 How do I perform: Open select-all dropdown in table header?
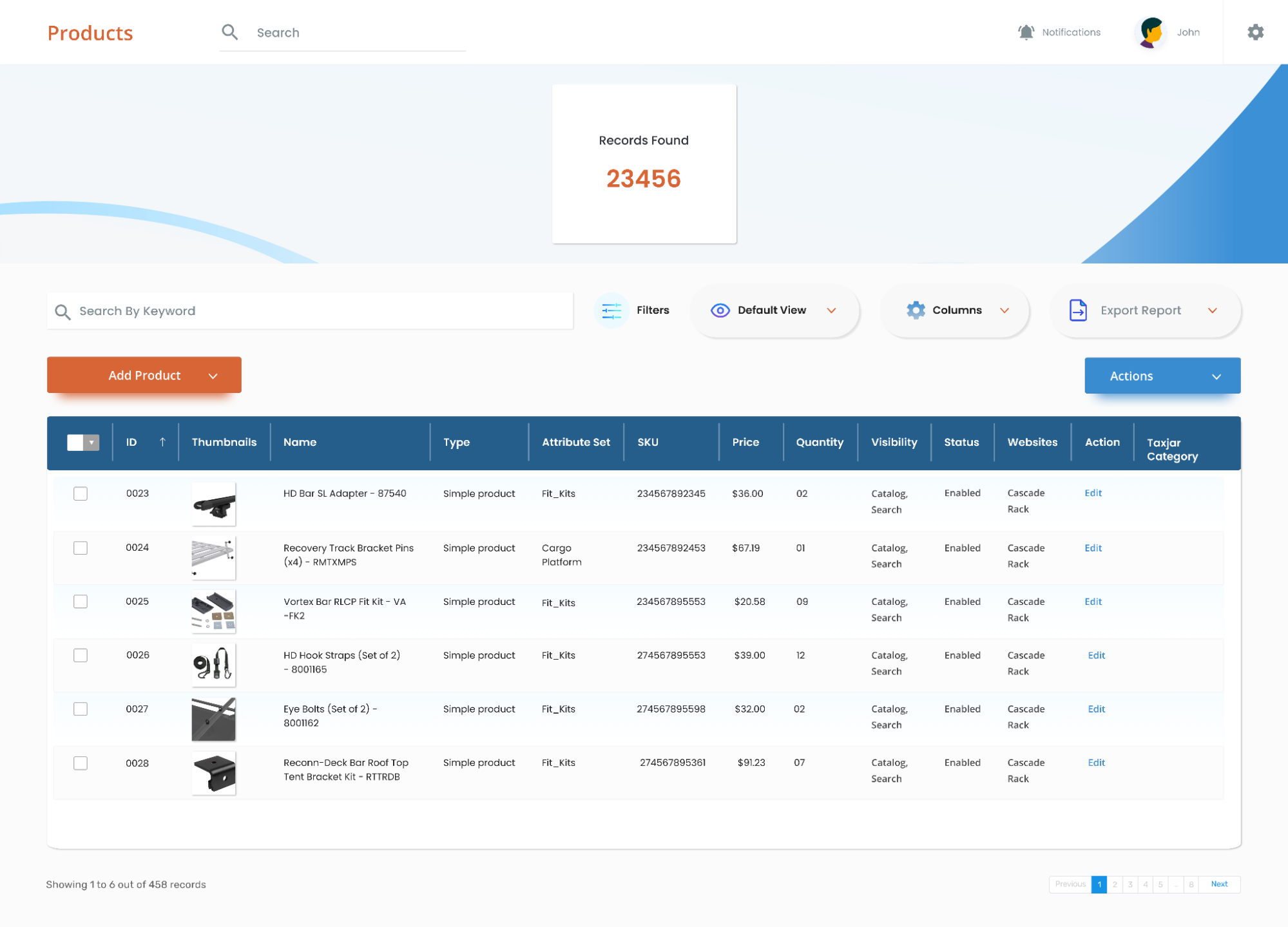click(92, 443)
